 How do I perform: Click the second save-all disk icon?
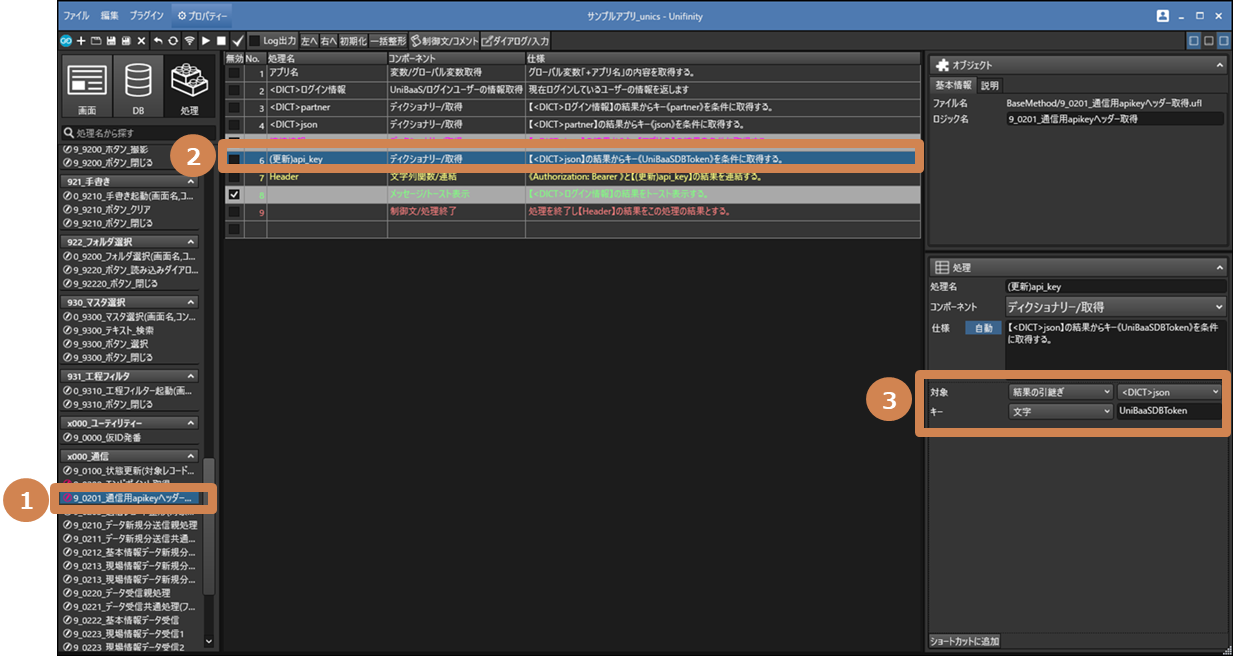(x=125, y=41)
